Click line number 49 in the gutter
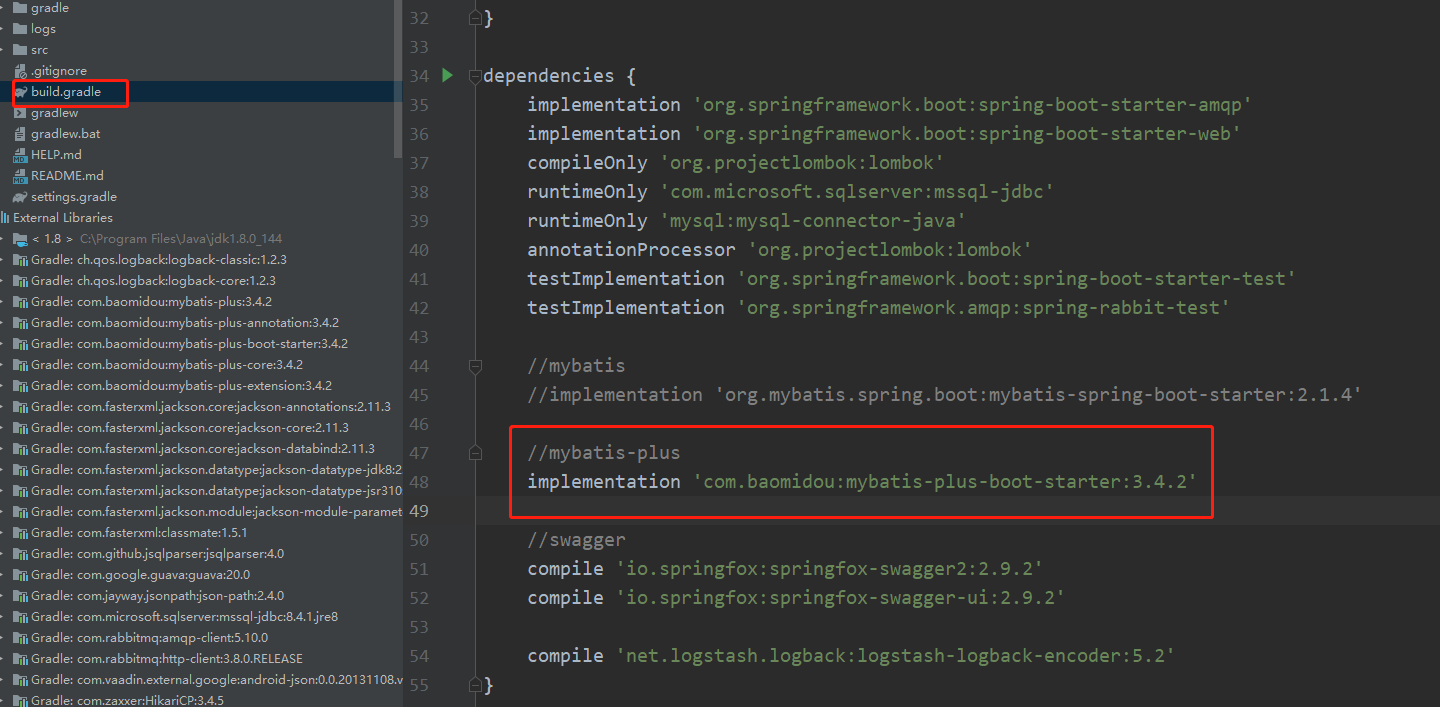This screenshot has height=707, width=1440. tap(419, 511)
